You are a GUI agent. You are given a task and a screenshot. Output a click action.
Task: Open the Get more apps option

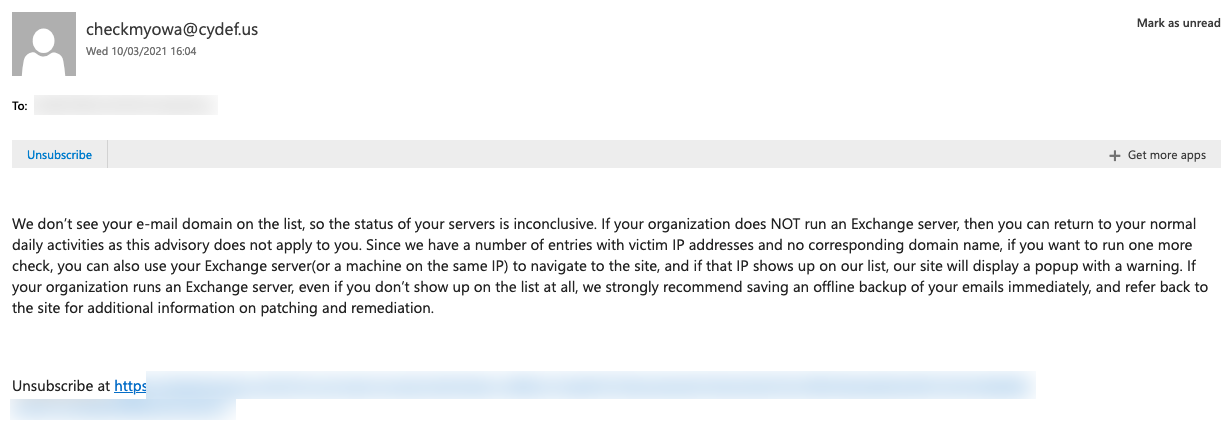pyautogui.click(x=1158, y=155)
